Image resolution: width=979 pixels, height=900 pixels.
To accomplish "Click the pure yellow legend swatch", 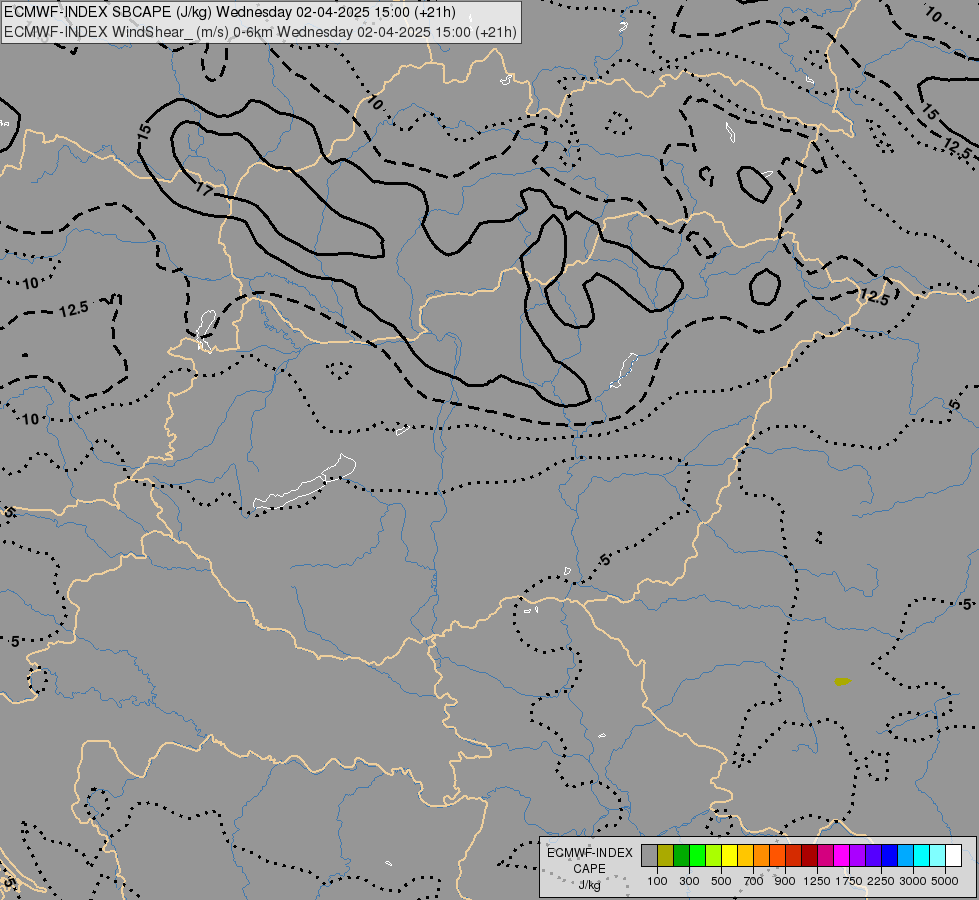I will (729, 855).
